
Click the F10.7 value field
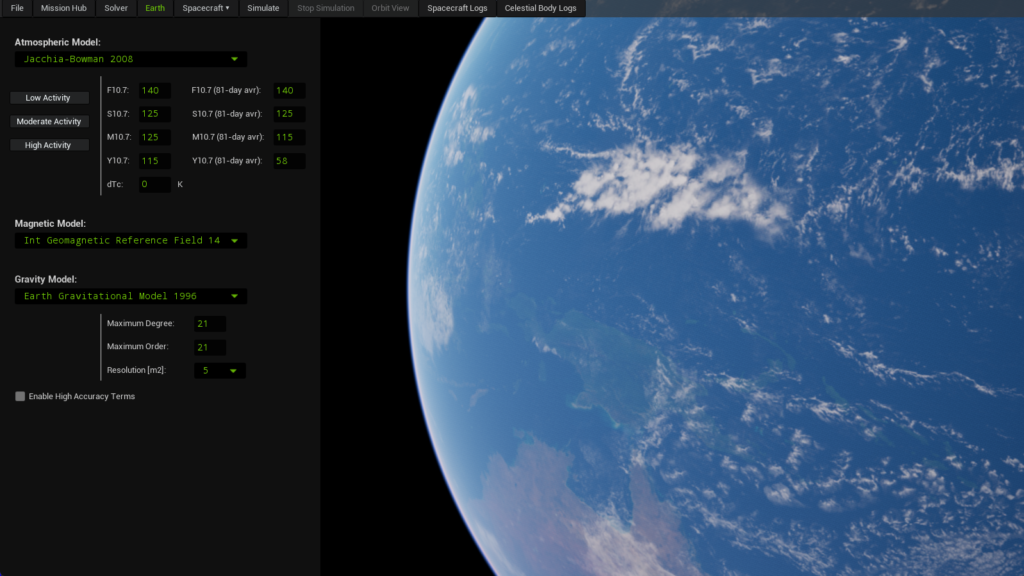click(x=154, y=91)
